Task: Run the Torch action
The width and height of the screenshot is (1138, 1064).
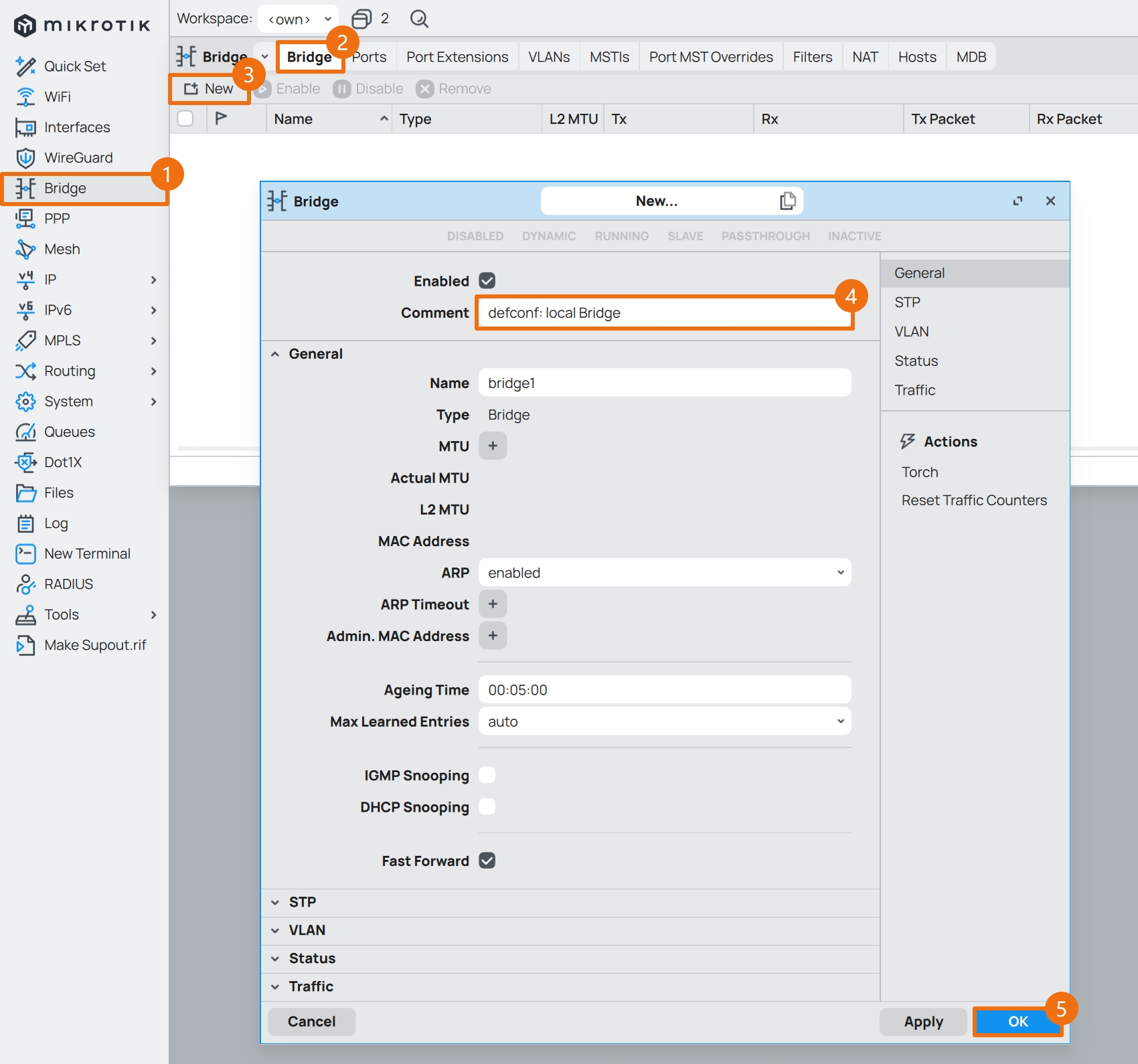Action: 920,472
